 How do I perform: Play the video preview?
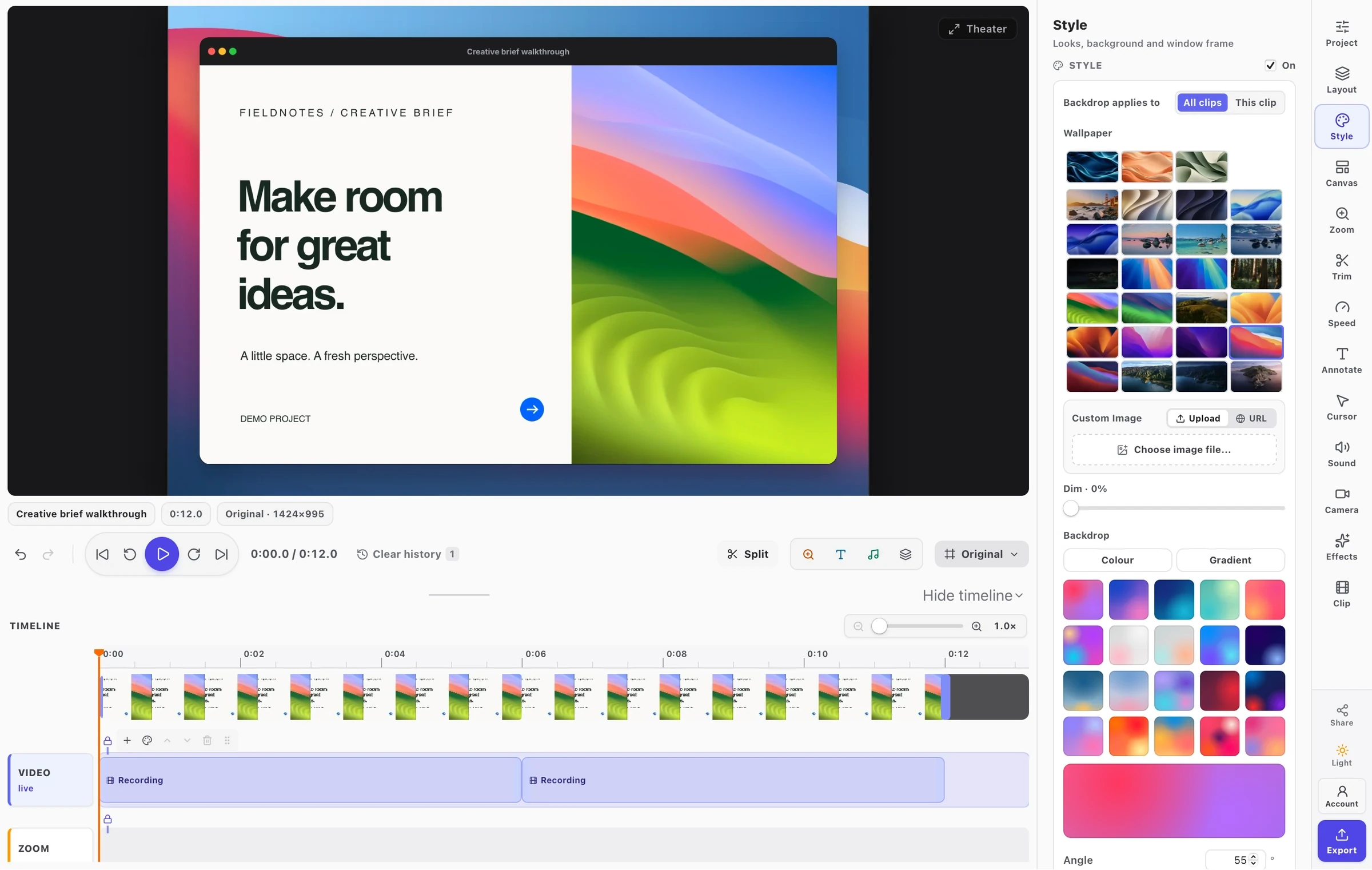162,554
